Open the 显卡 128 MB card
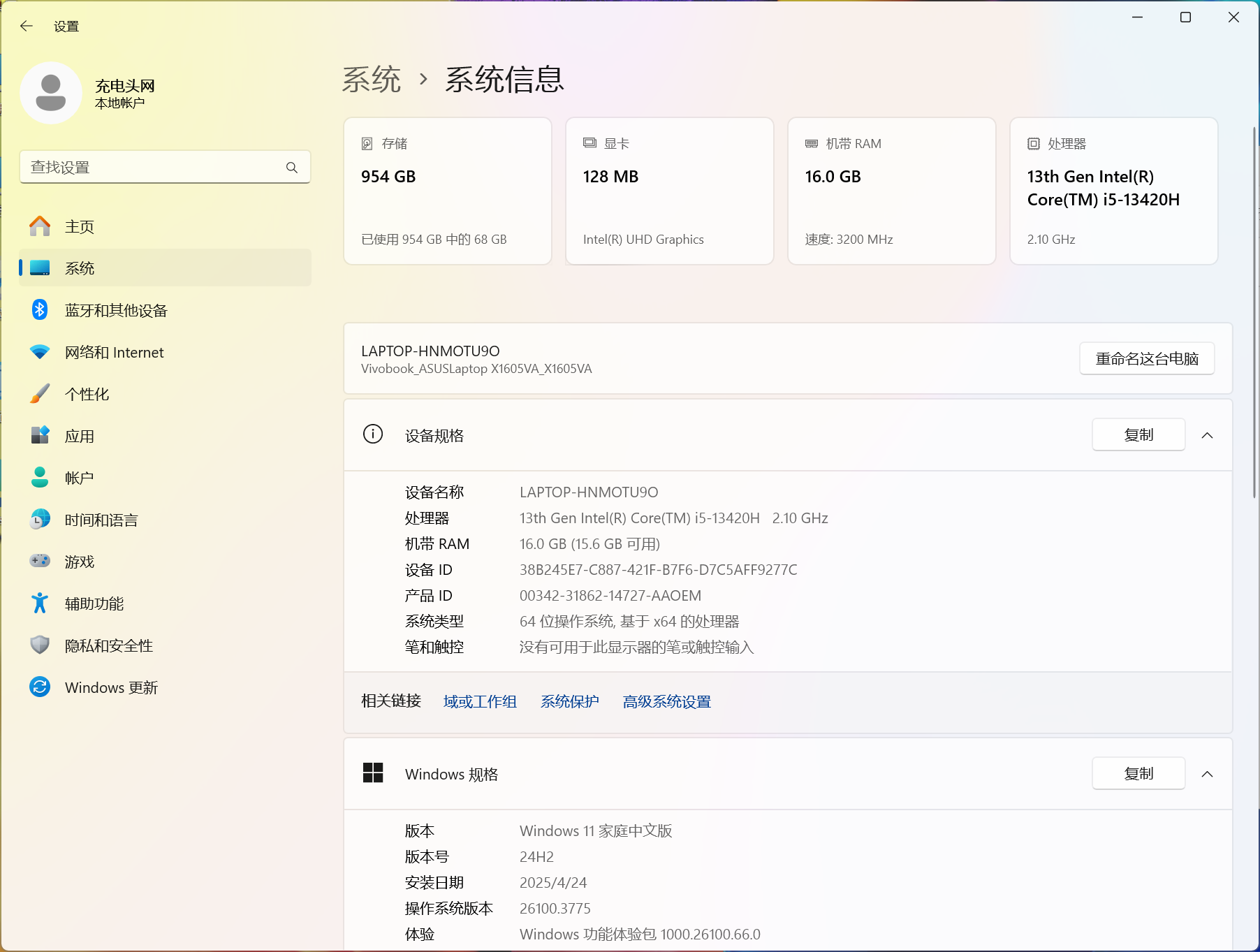The image size is (1260, 952). click(x=670, y=191)
